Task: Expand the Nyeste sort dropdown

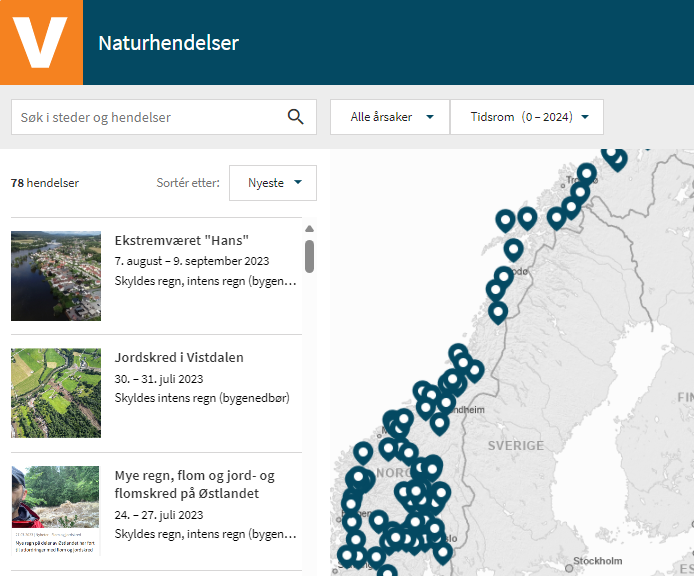Action: 273,183
